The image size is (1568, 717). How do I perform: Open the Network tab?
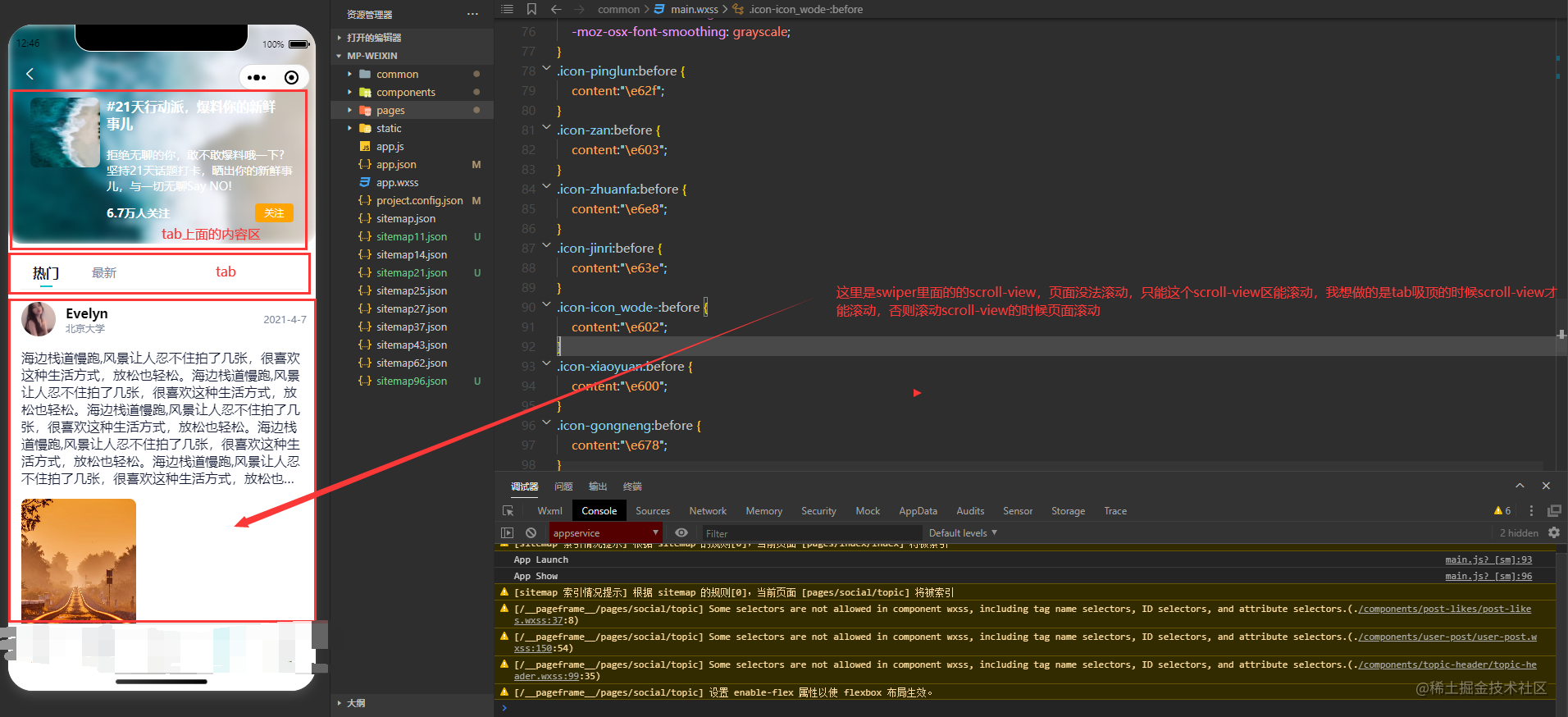(x=708, y=510)
